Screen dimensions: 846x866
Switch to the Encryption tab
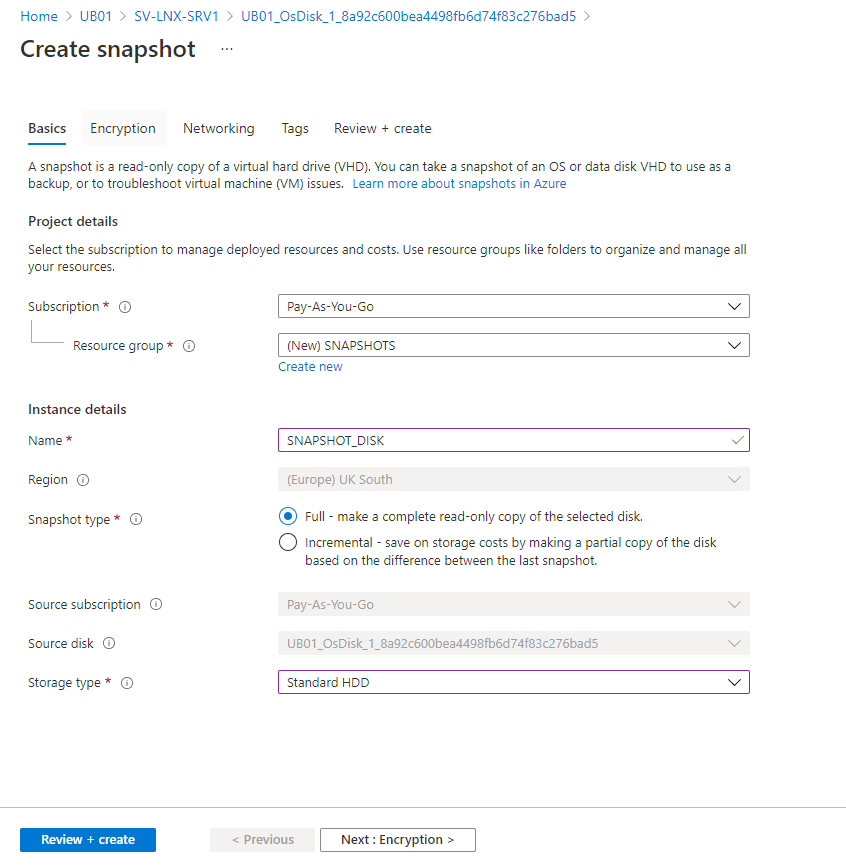[123, 128]
